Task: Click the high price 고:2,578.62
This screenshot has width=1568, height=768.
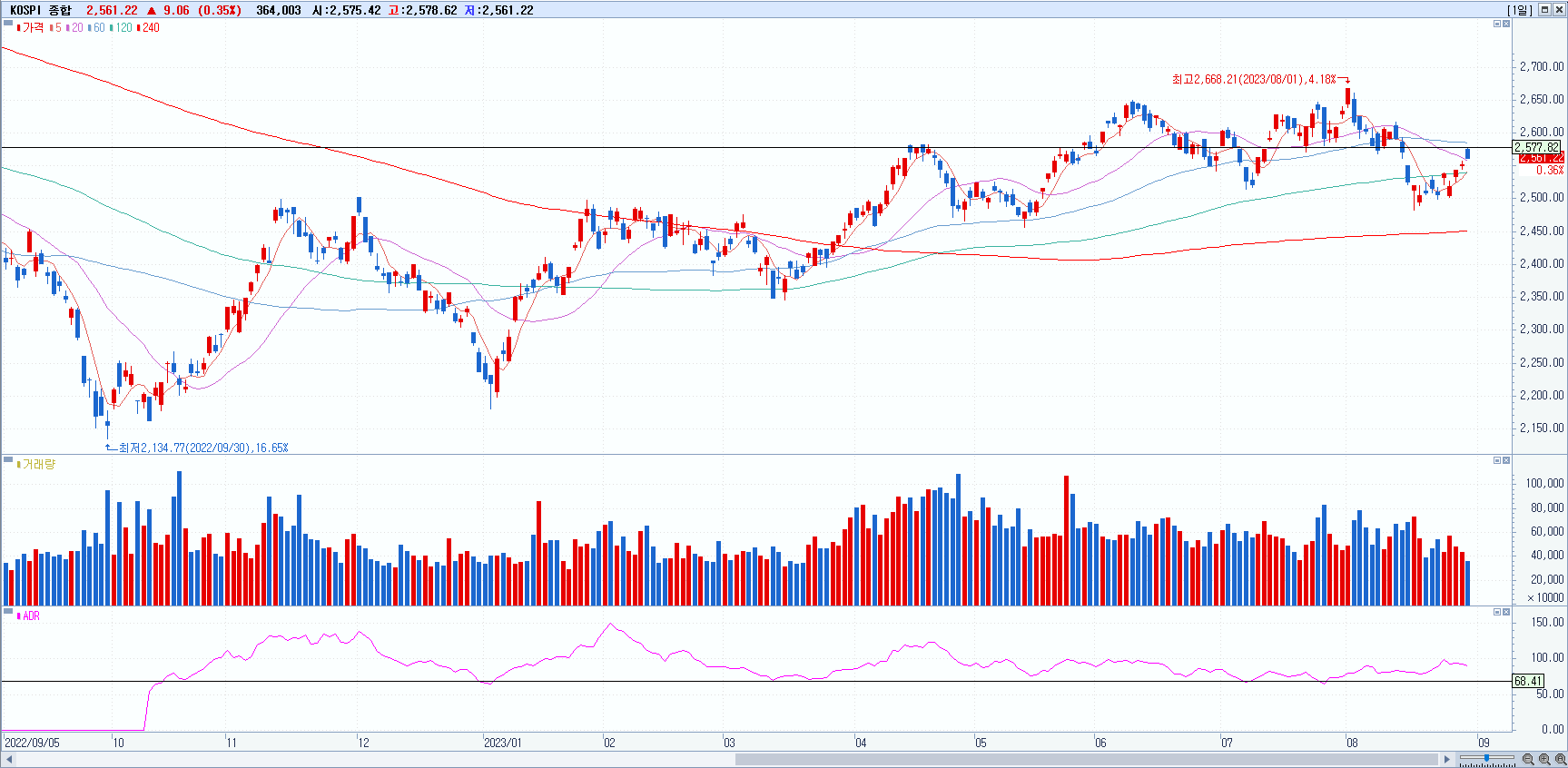Action: point(422,10)
